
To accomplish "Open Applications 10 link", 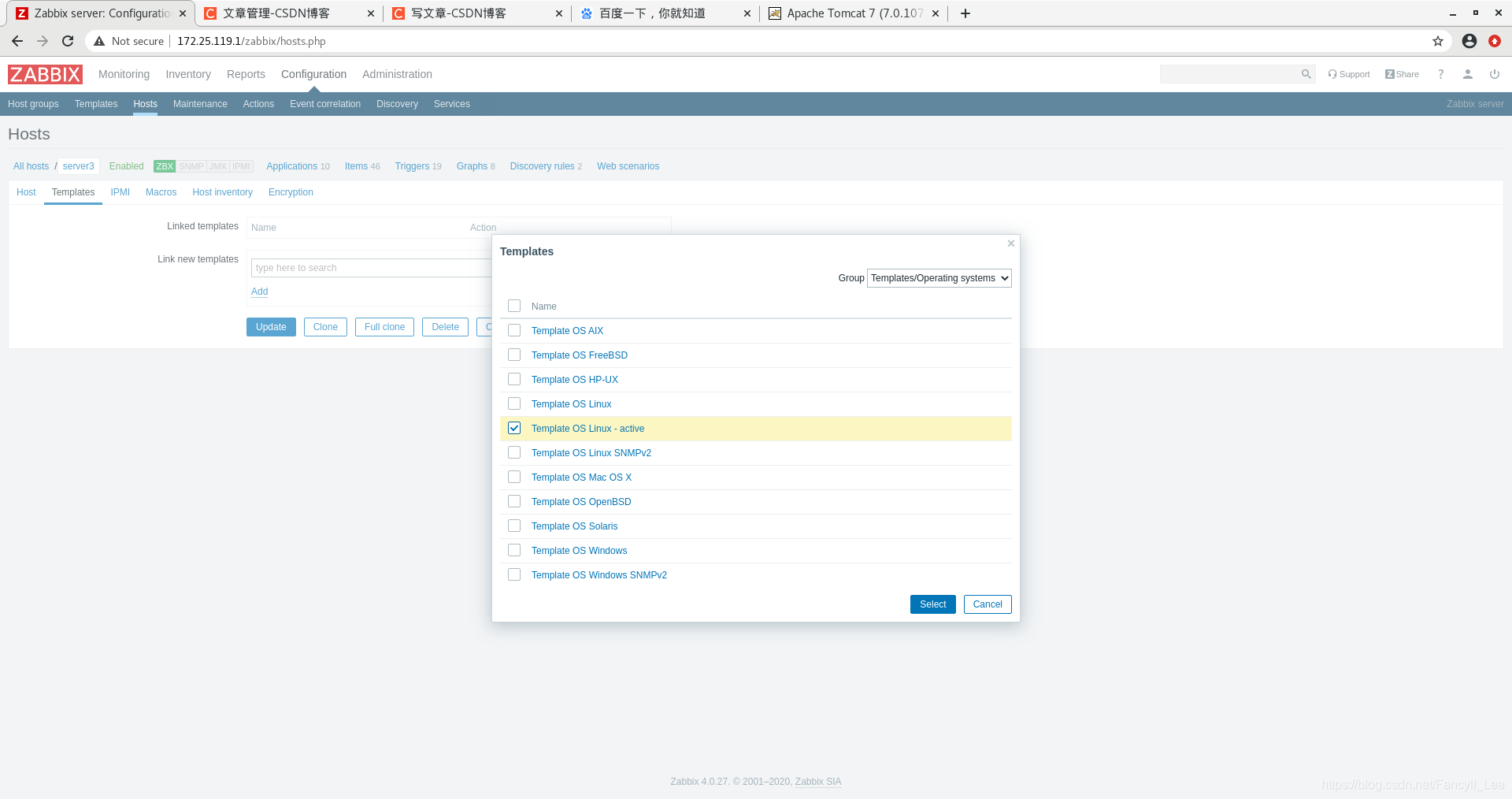I will pyautogui.click(x=298, y=166).
